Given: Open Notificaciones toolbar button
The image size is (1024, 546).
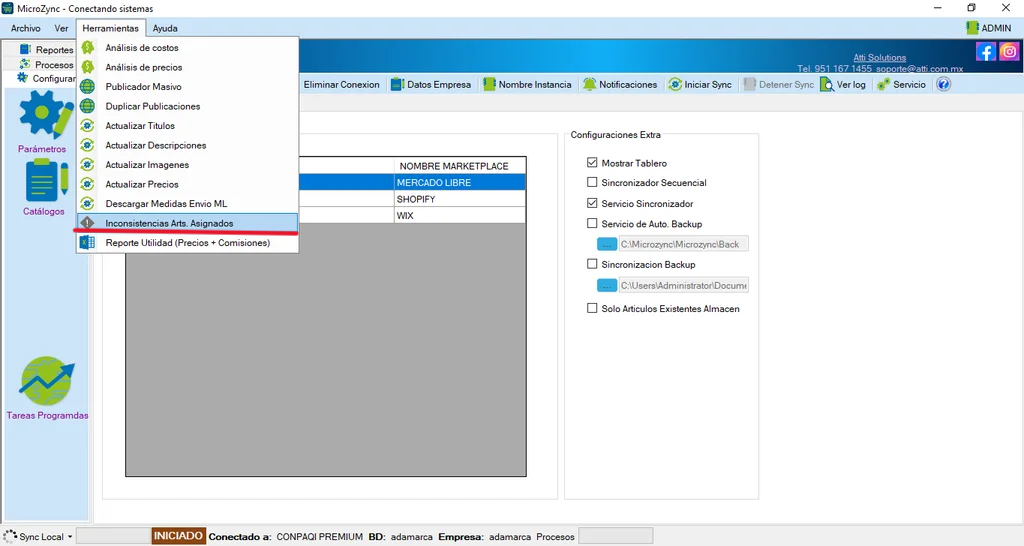Looking at the screenshot, I should tap(620, 84).
